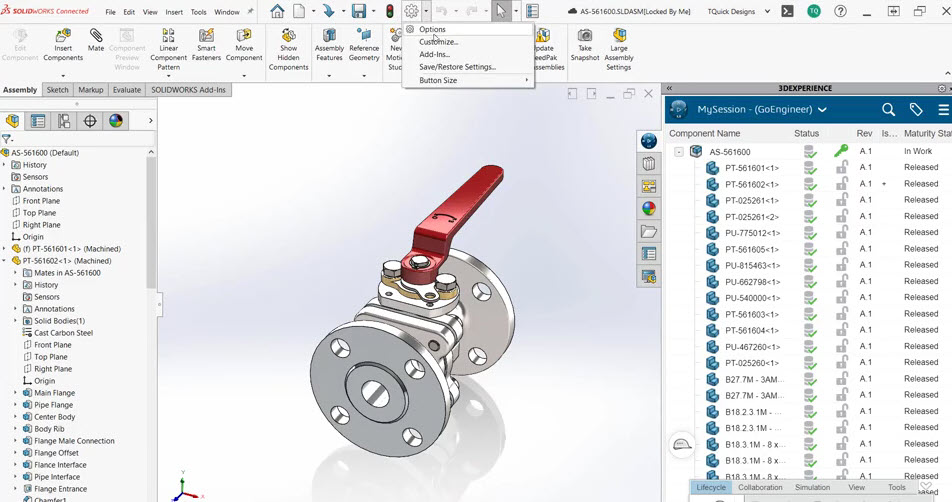Open the DimXpertManager crosshair tab icon
The width and height of the screenshot is (952, 502).
tap(90, 121)
